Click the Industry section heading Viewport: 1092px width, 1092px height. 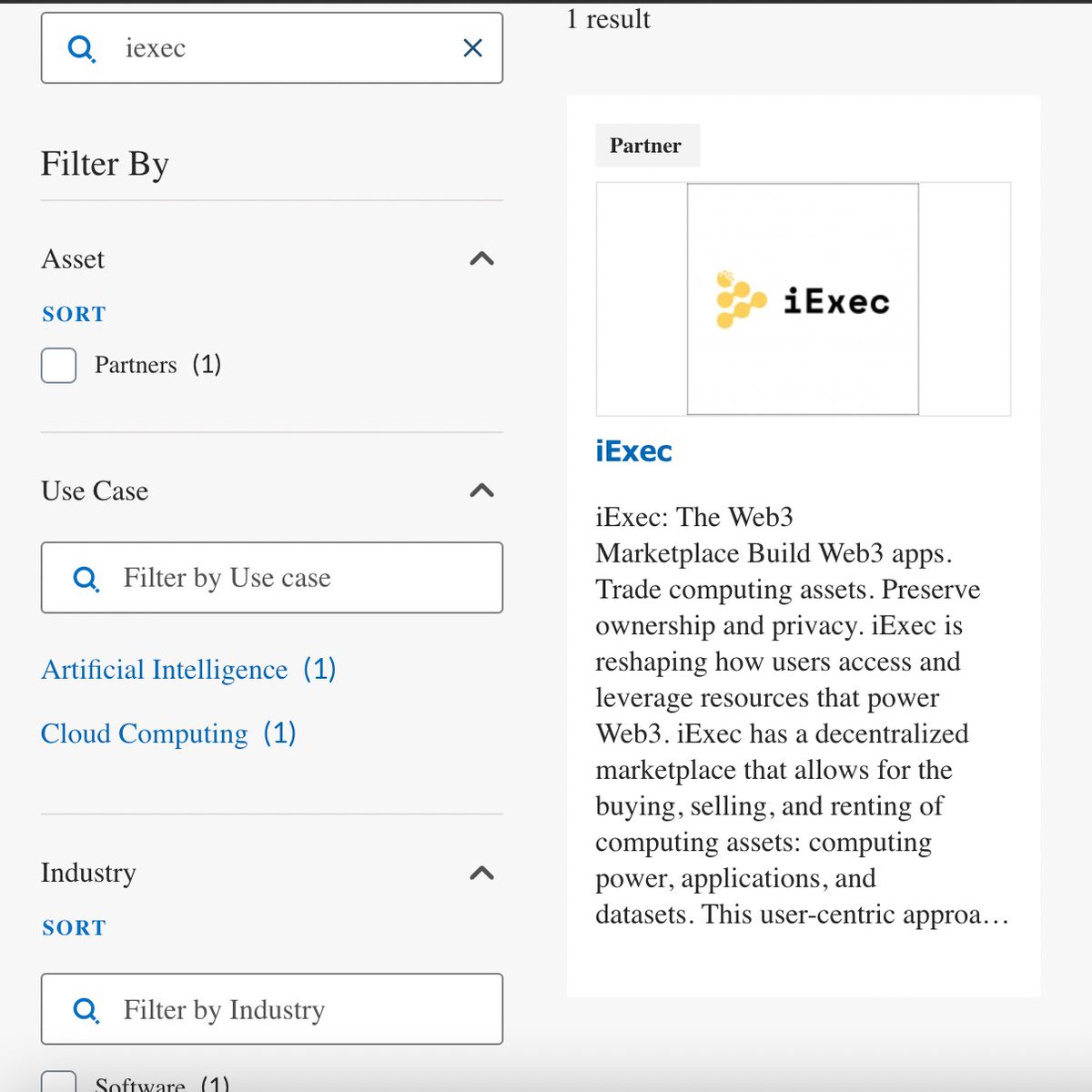tap(88, 873)
